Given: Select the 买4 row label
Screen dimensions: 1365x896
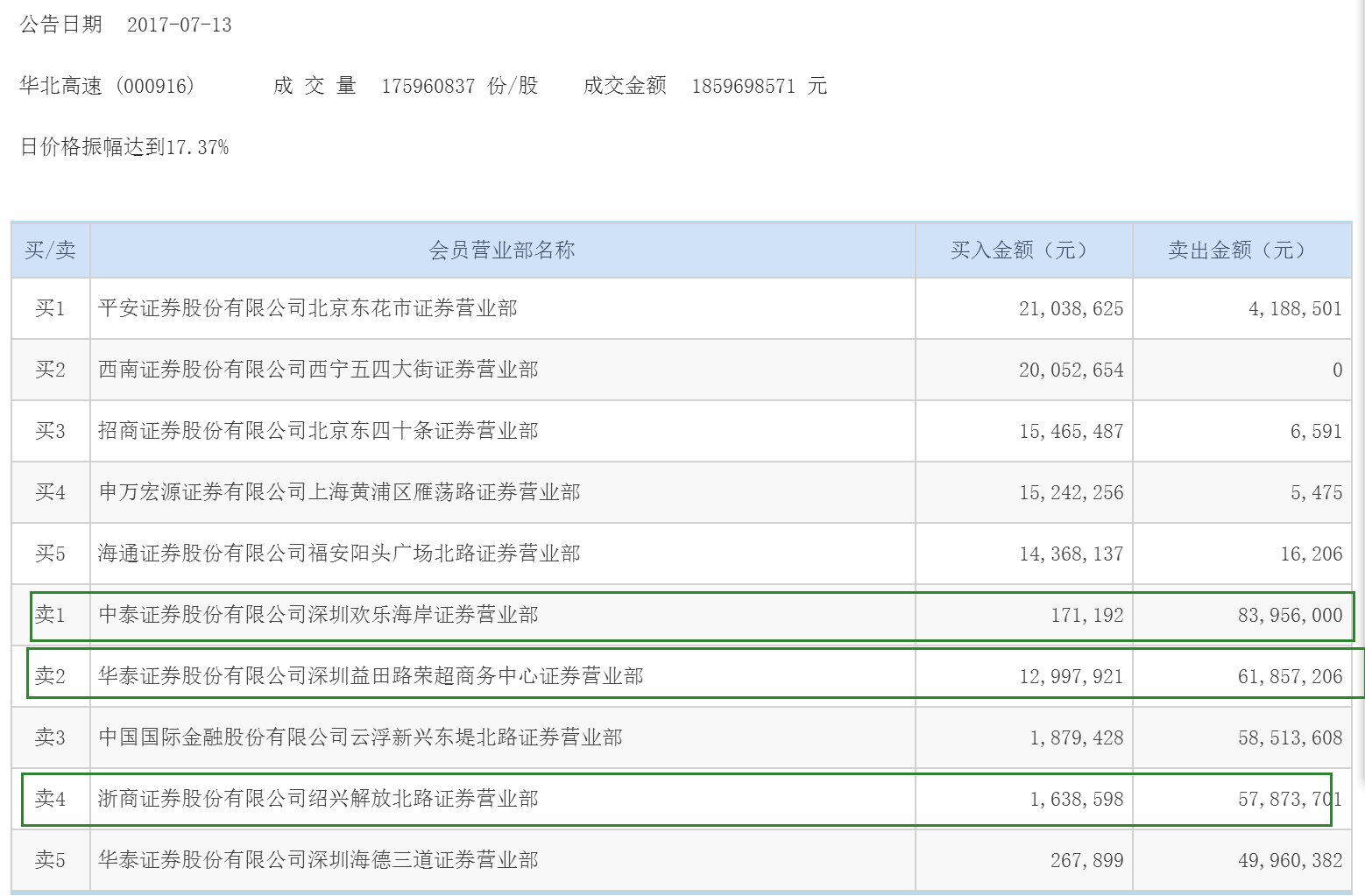Looking at the screenshot, I should pos(50,492).
